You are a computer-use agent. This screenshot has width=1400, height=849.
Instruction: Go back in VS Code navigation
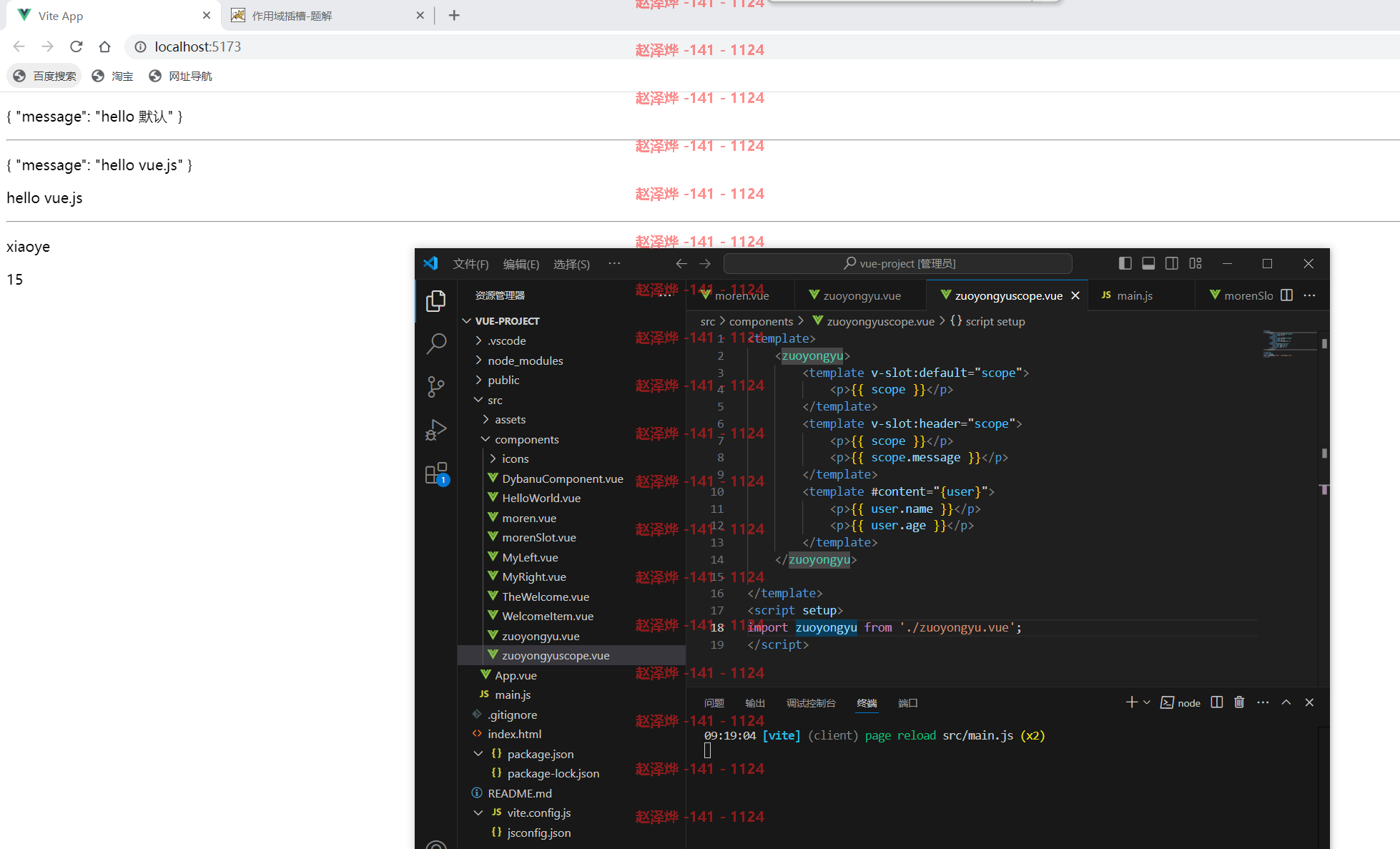click(x=681, y=263)
